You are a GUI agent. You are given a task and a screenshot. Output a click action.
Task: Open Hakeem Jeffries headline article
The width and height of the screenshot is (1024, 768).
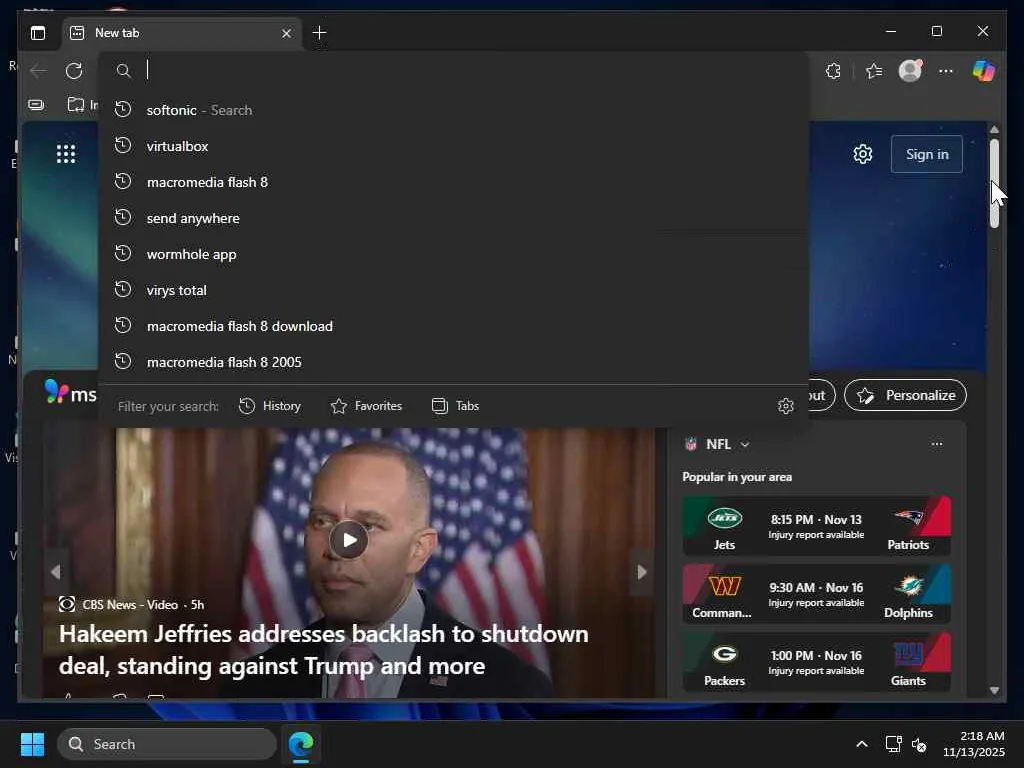323,650
